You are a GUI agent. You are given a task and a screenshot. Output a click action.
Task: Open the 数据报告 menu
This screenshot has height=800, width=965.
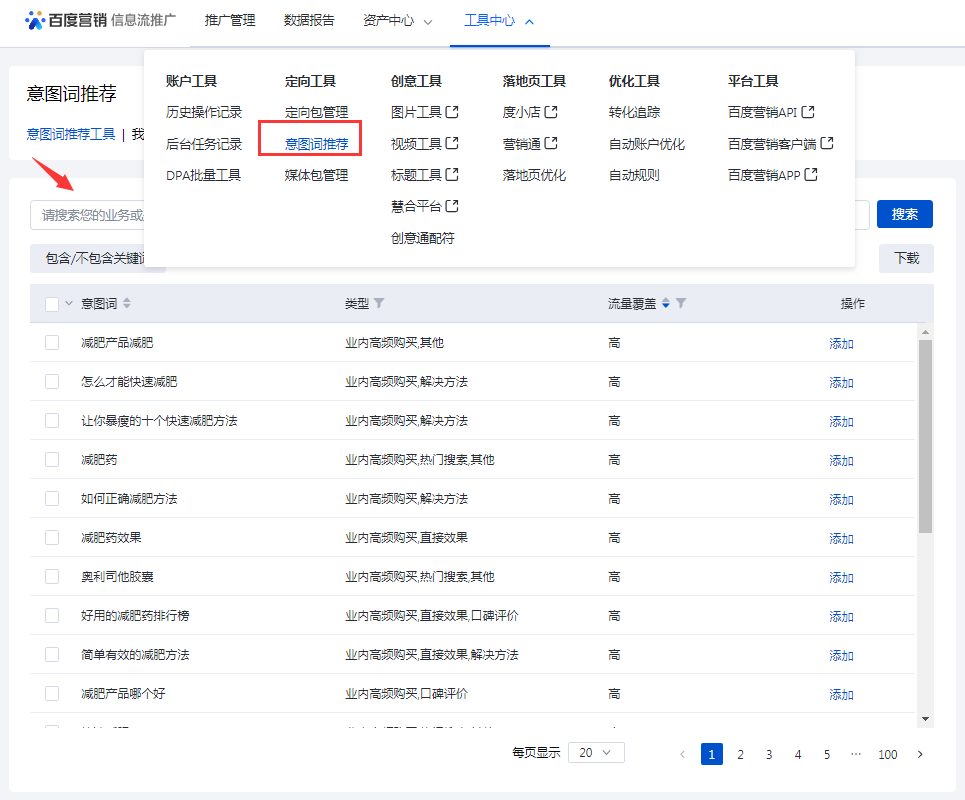tap(309, 19)
